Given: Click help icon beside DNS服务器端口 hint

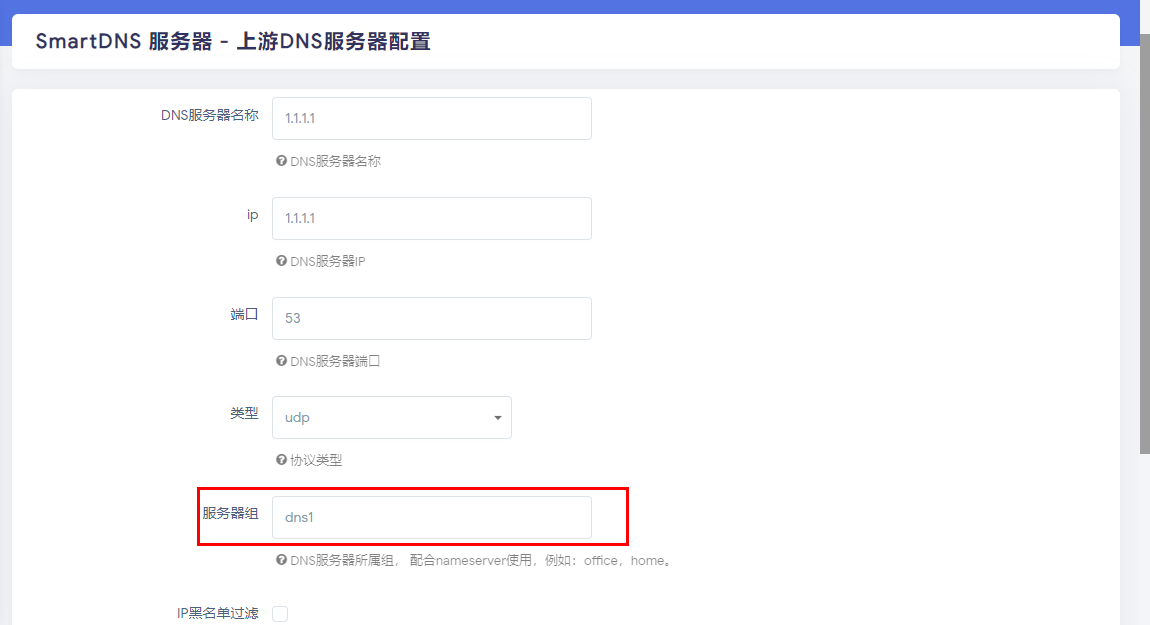Looking at the screenshot, I should pos(281,360).
